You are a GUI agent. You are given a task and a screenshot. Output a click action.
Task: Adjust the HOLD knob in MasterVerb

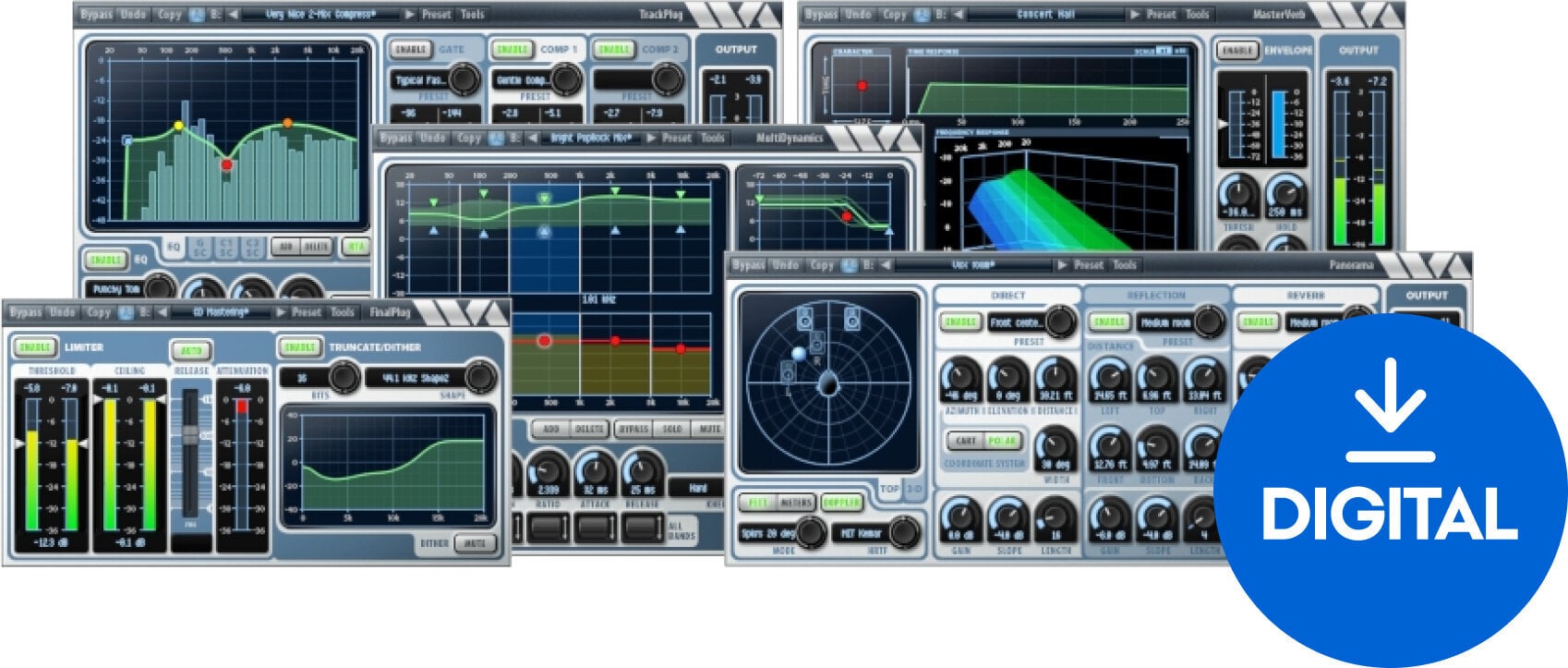1285,197
